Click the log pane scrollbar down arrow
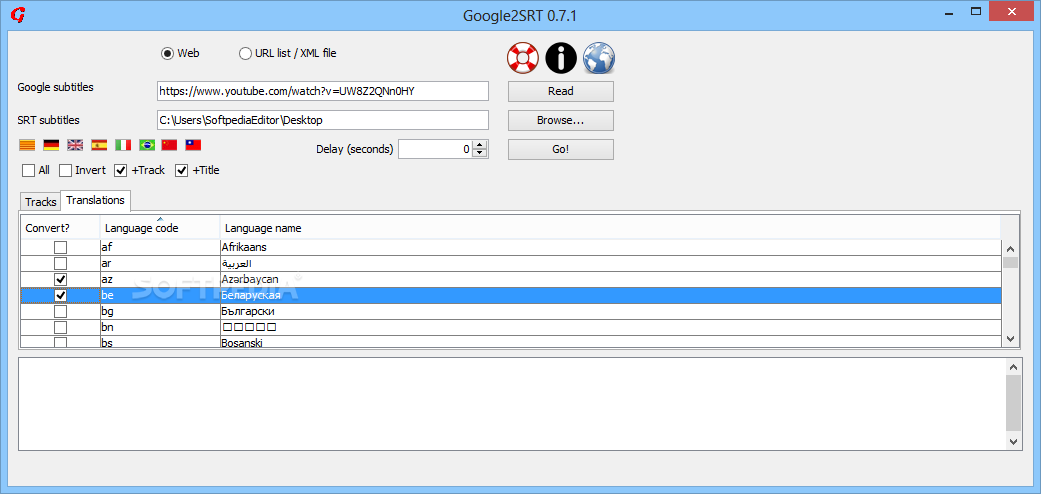The height and width of the screenshot is (494, 1041). click(x=1013, y=441)
